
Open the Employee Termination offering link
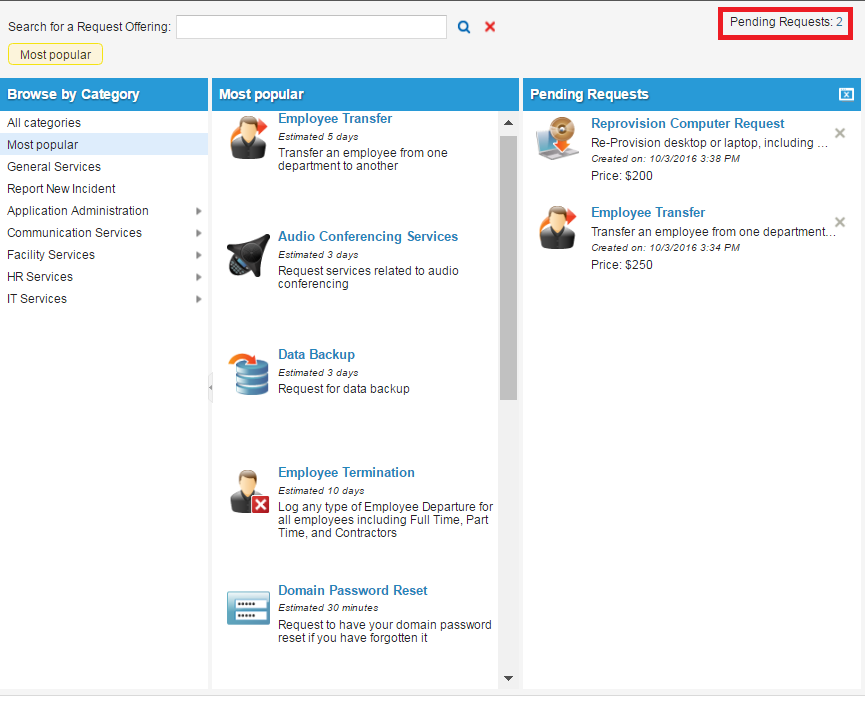346,473
